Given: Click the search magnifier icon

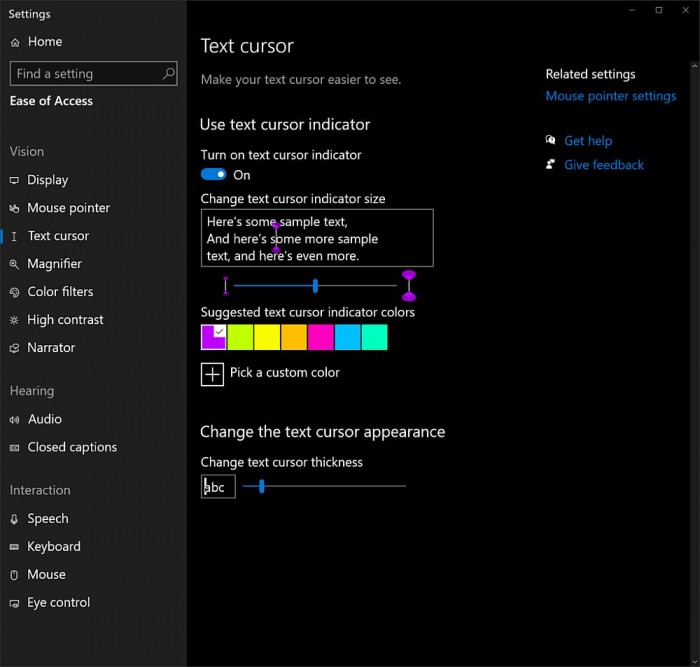Looking at the screenshot, I should point(168,73).
